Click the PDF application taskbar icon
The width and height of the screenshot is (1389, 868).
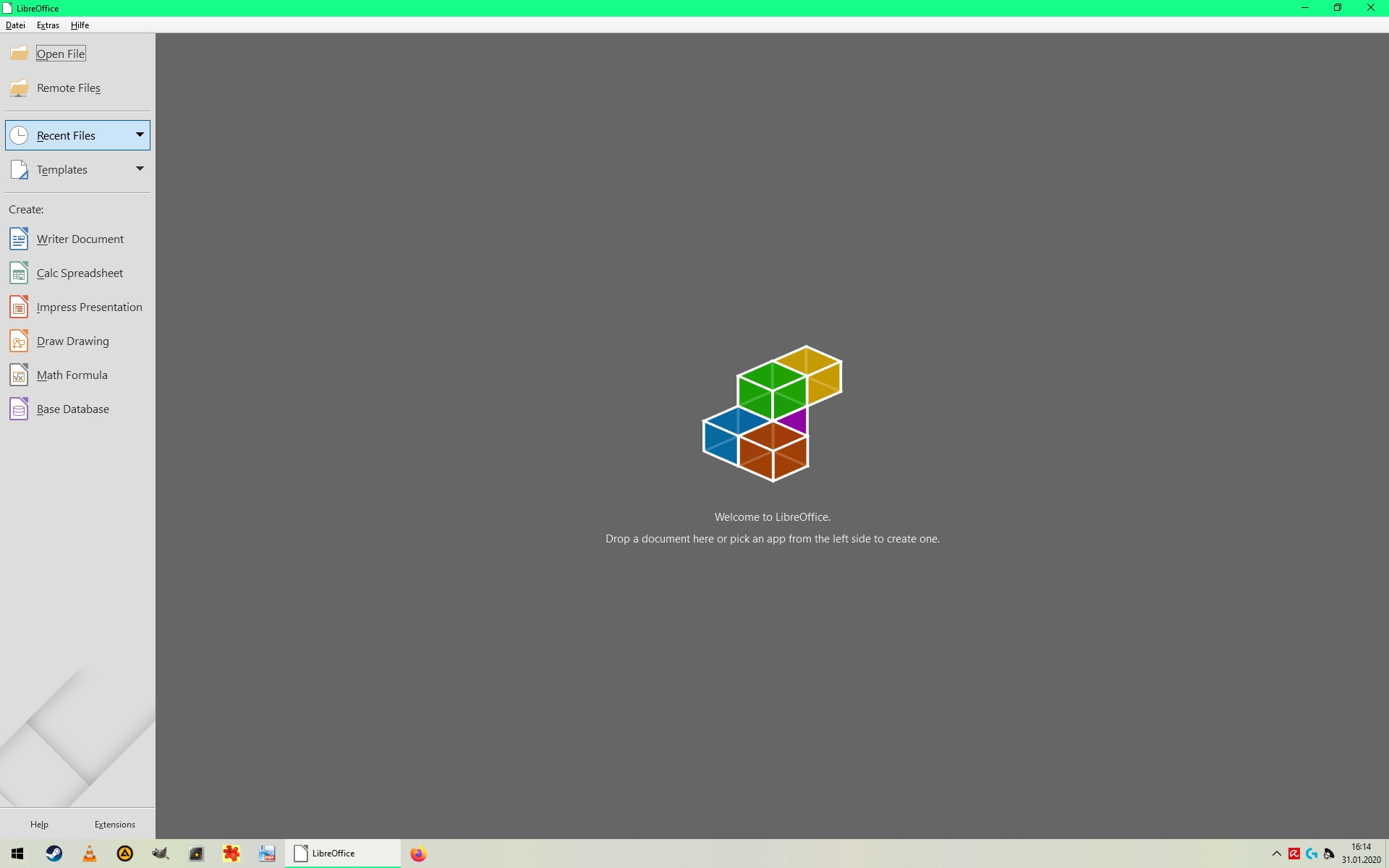(x=267, y=854)
